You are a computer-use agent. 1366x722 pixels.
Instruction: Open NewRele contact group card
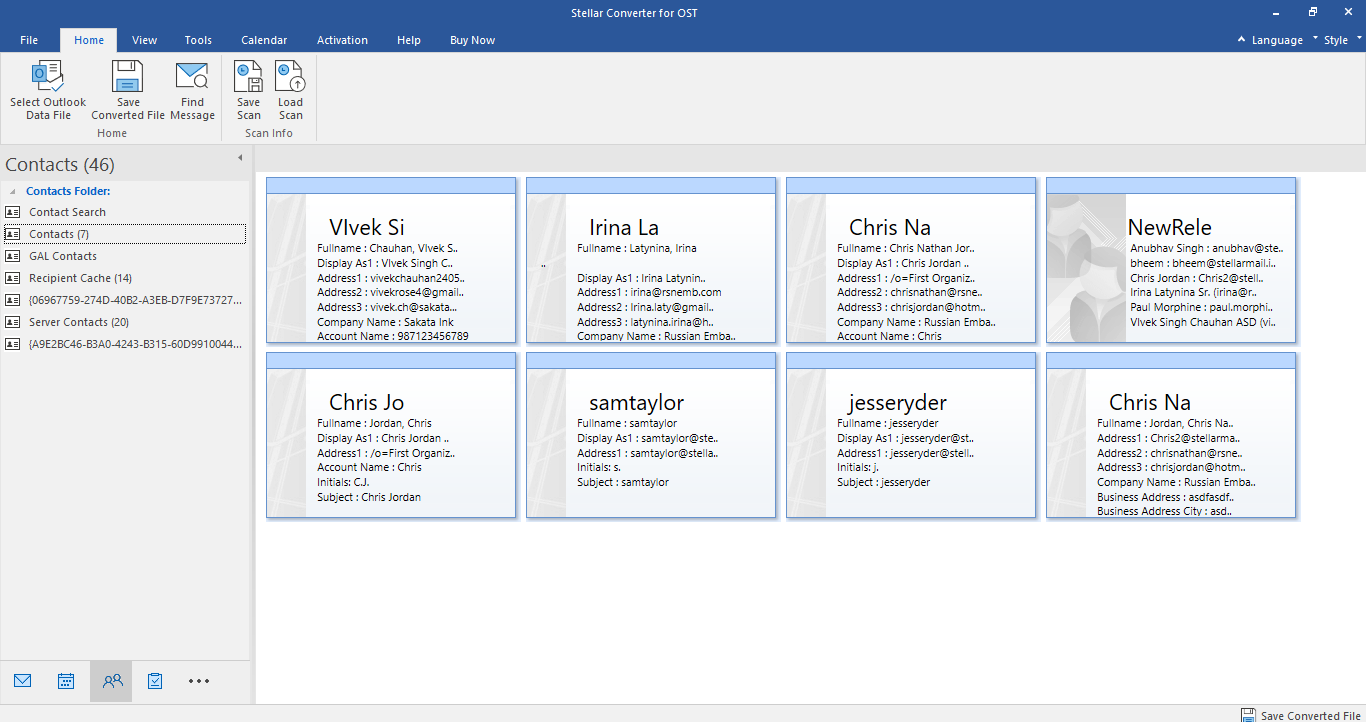(x=1171, y=260)
